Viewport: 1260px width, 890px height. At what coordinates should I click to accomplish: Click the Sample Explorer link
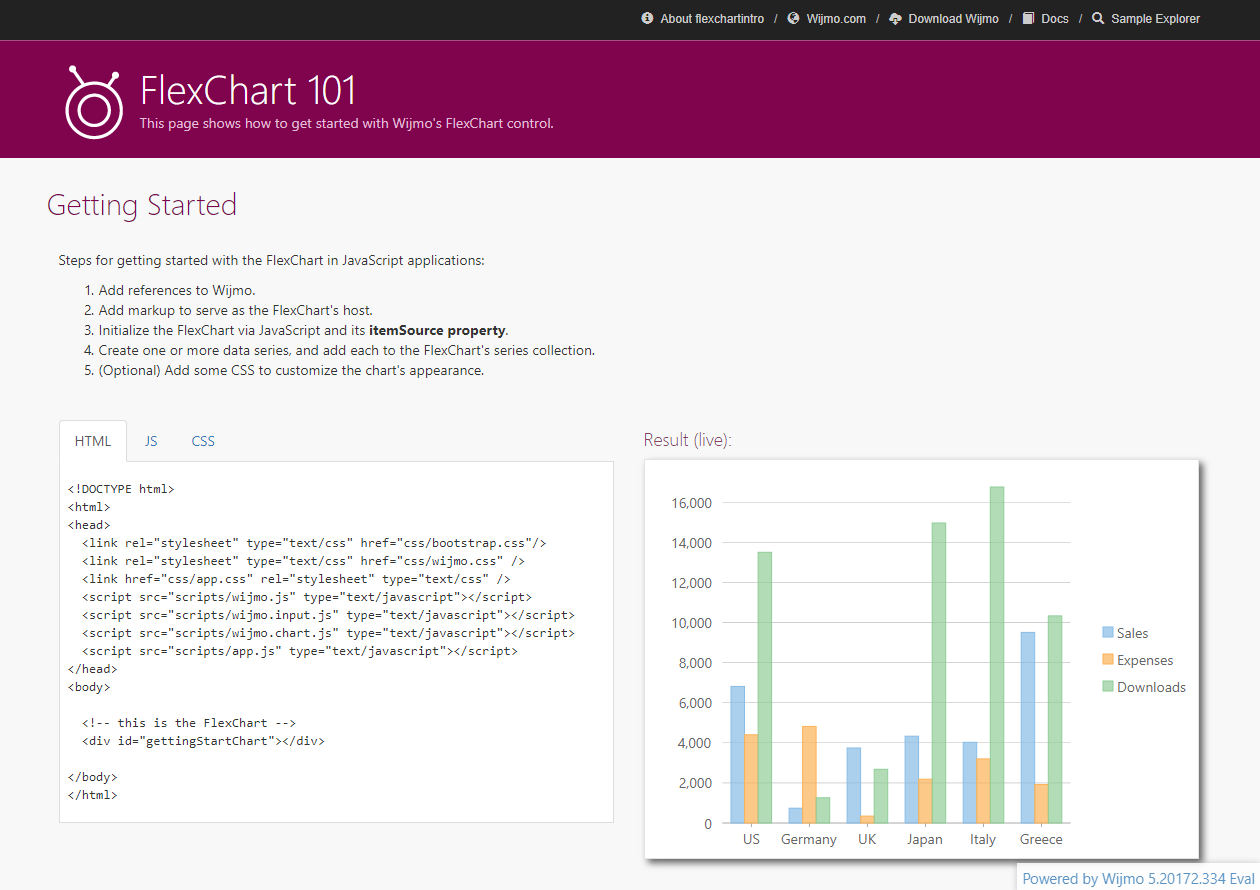tap(1155, 19)
